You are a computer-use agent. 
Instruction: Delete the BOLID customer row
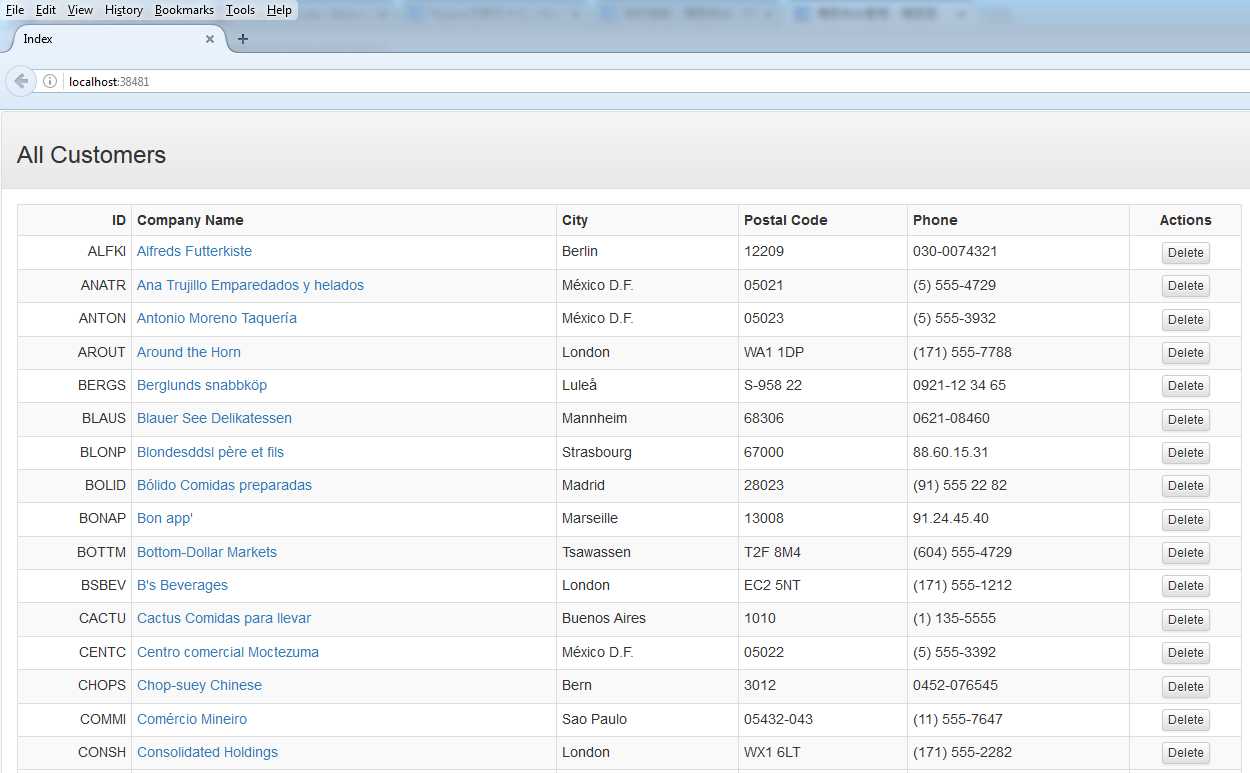1185,486
